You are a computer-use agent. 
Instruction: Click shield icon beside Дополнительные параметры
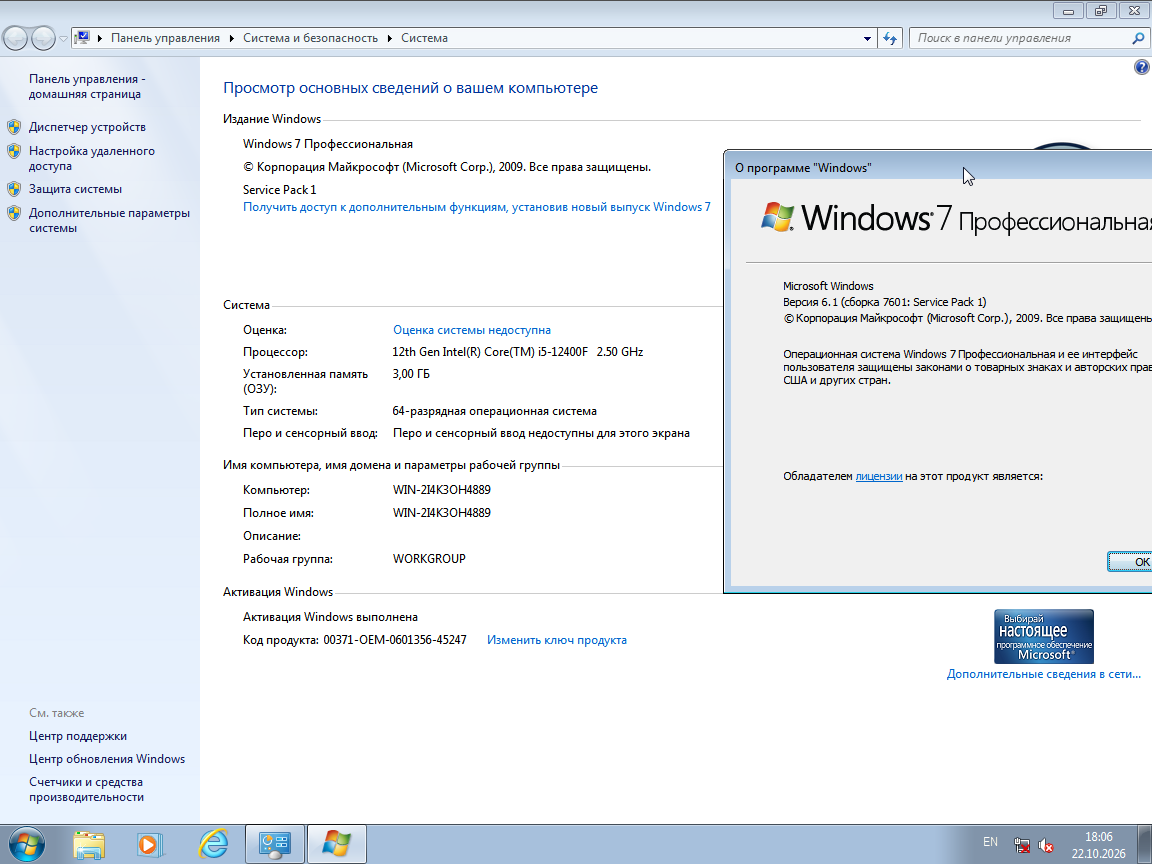14,214
